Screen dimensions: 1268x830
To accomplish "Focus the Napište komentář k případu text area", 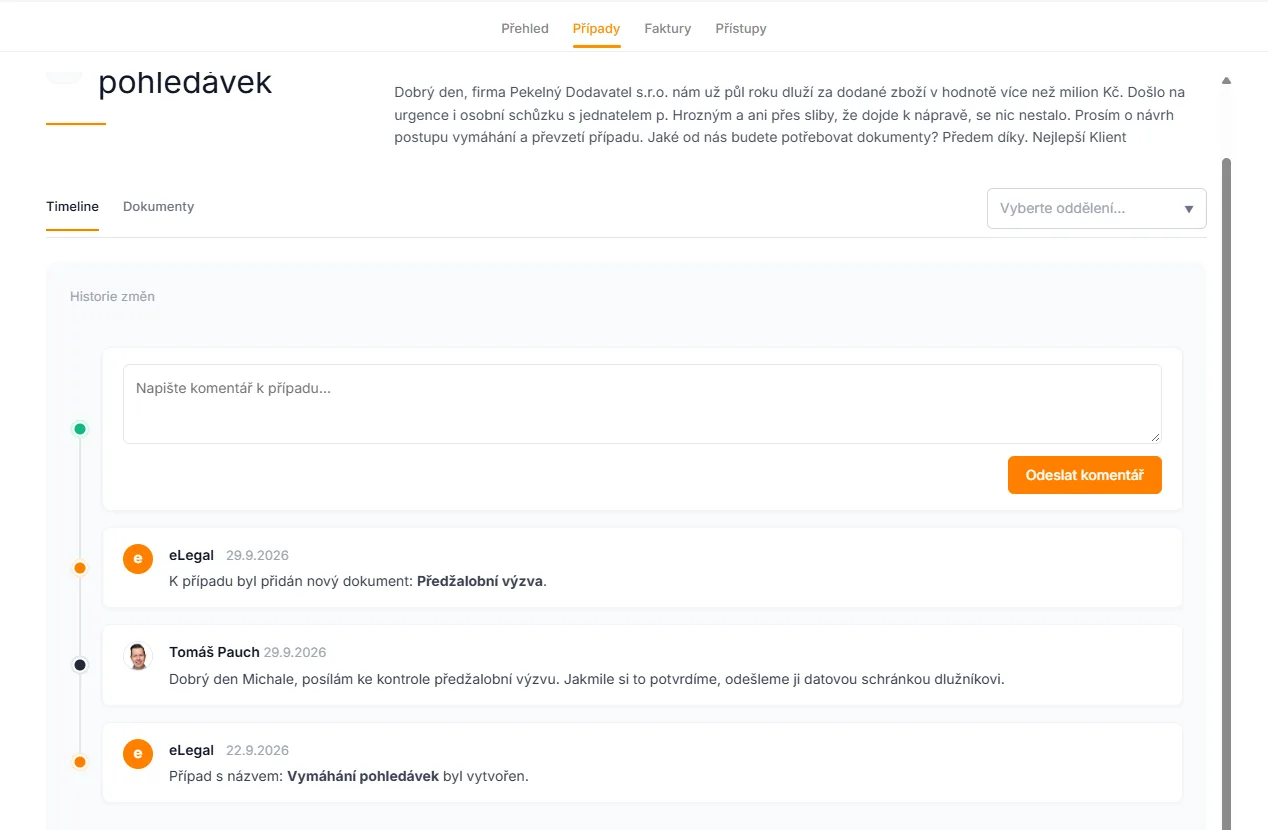I will (642, 404).
